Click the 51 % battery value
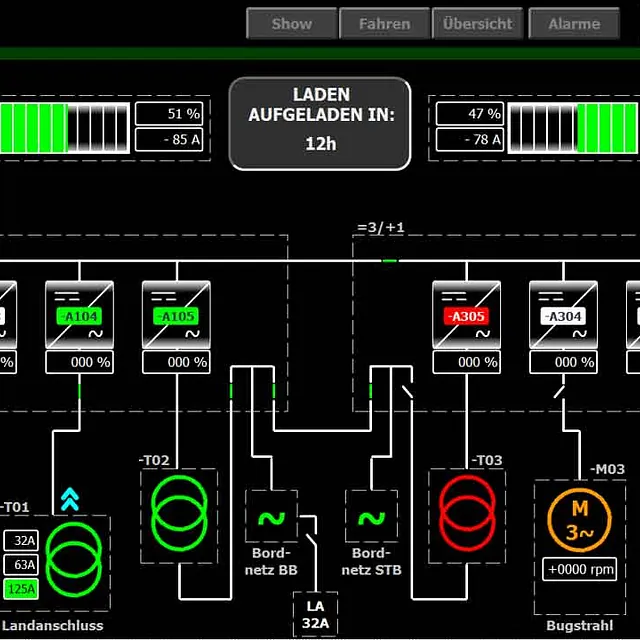 click(x=169, y=113)
